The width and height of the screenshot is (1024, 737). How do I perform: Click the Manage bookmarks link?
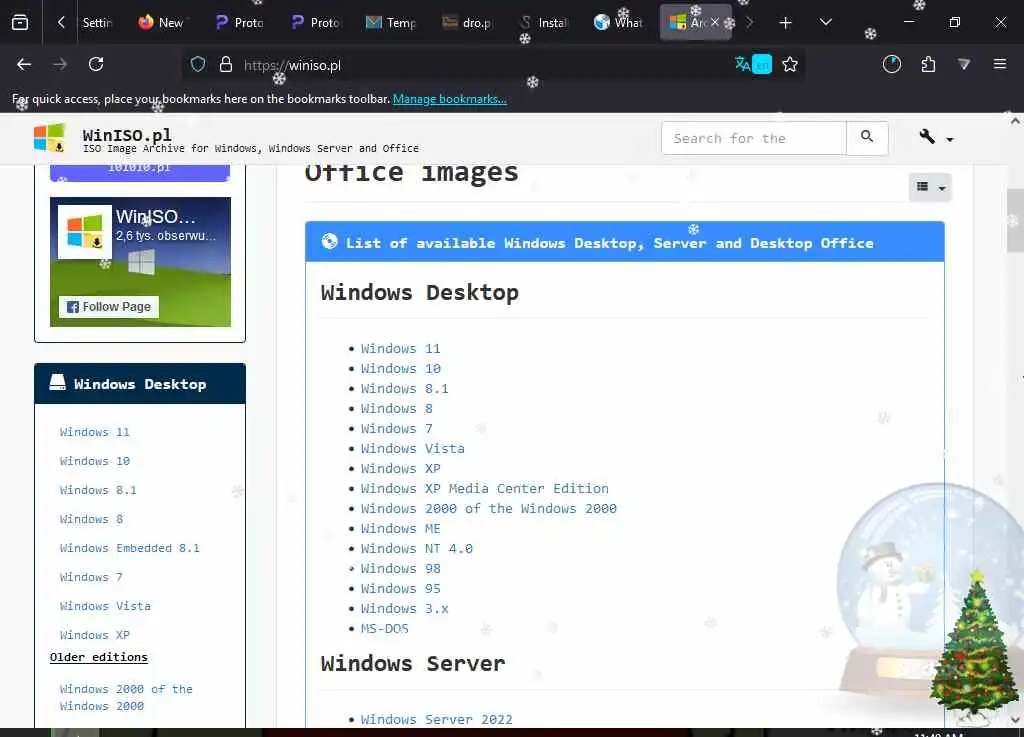449,99
